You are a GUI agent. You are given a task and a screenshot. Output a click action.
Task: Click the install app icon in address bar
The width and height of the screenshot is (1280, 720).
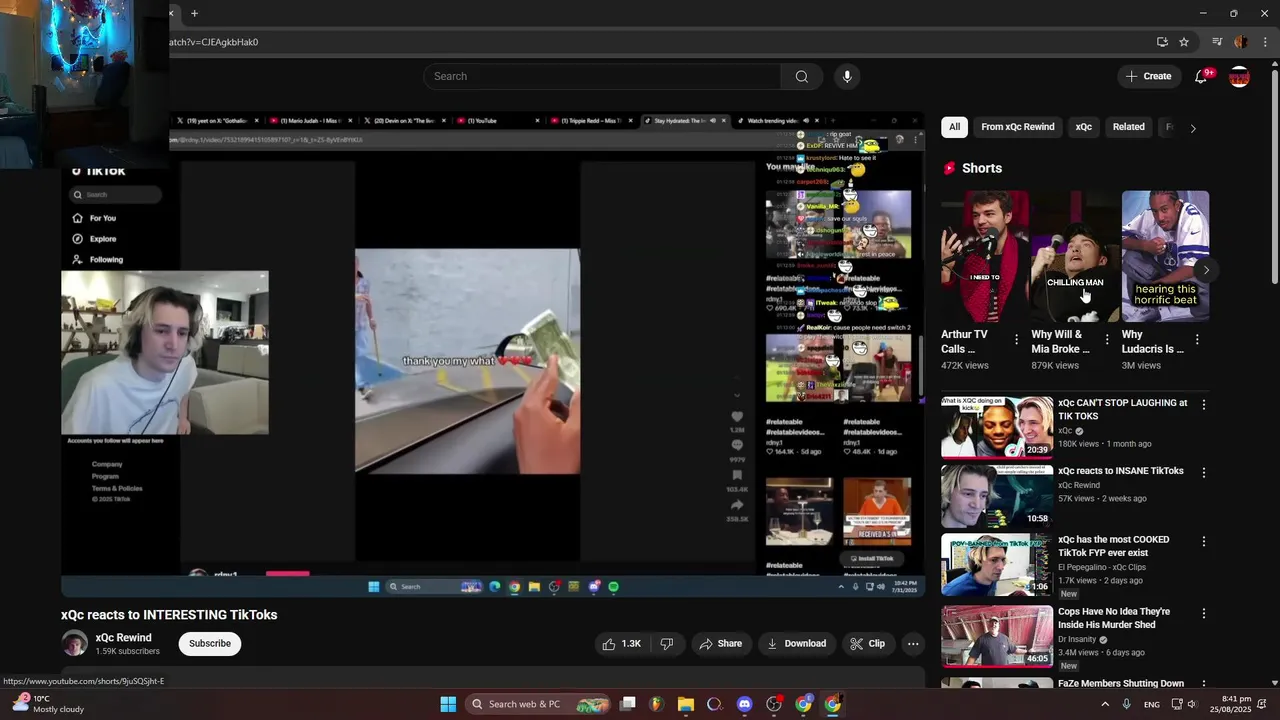(x=1162, y=42)
